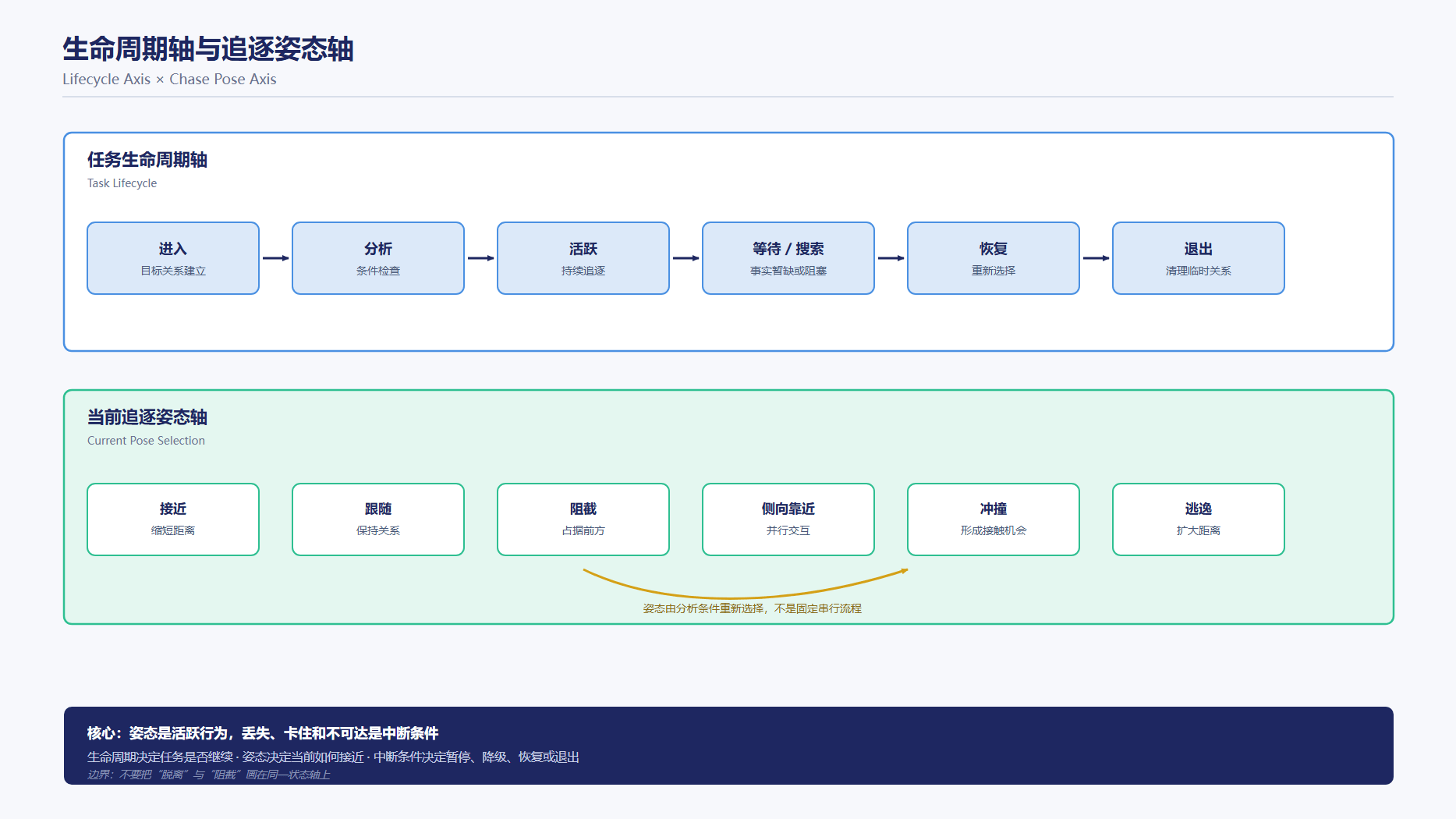Click the italic 边界 note in banner
The image size is (1456, 819).
tap(209, 775)
